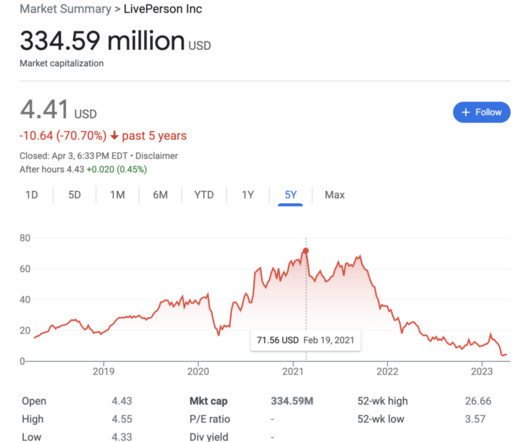
Task: Show the 1Y chart range
Action: [248, 195]
